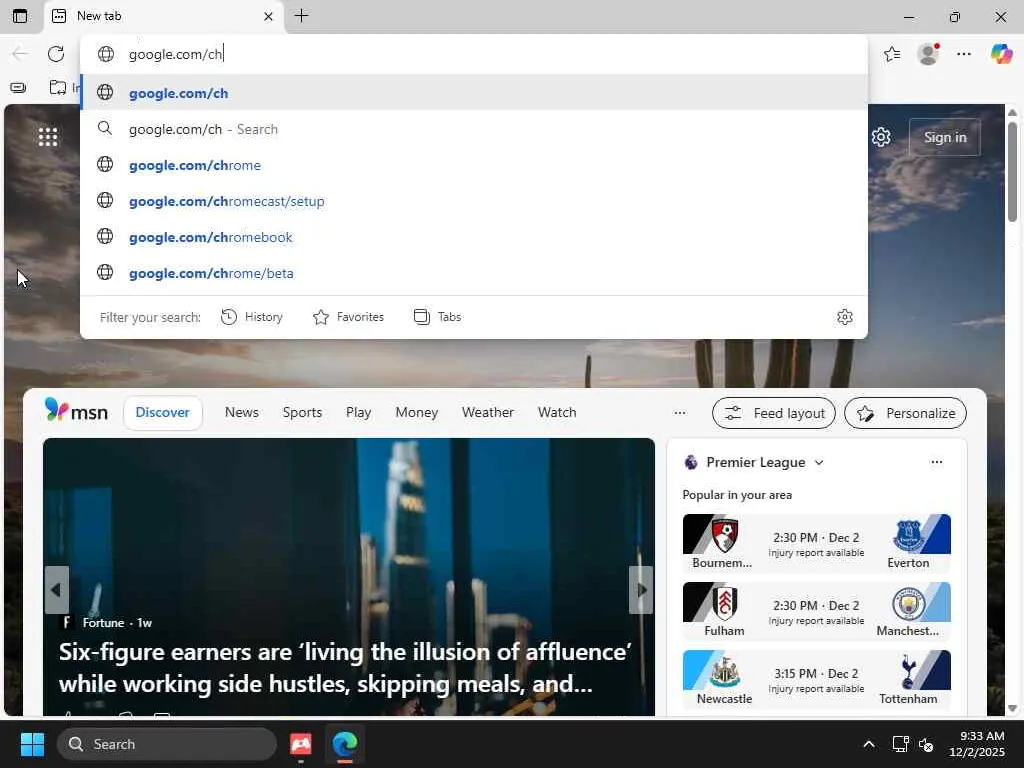The width and height of the screenshot is (1024, 768).
Task: Open Premier League card more options
Action: tap(936, 462)
